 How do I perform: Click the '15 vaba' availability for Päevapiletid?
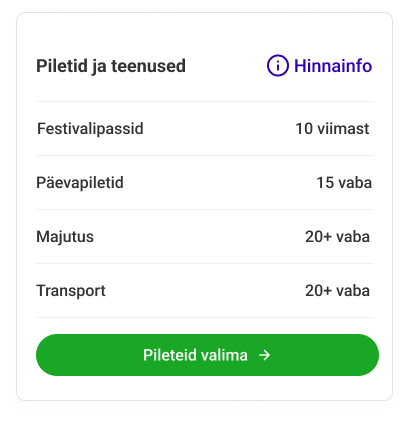click(x=344, y=183)
